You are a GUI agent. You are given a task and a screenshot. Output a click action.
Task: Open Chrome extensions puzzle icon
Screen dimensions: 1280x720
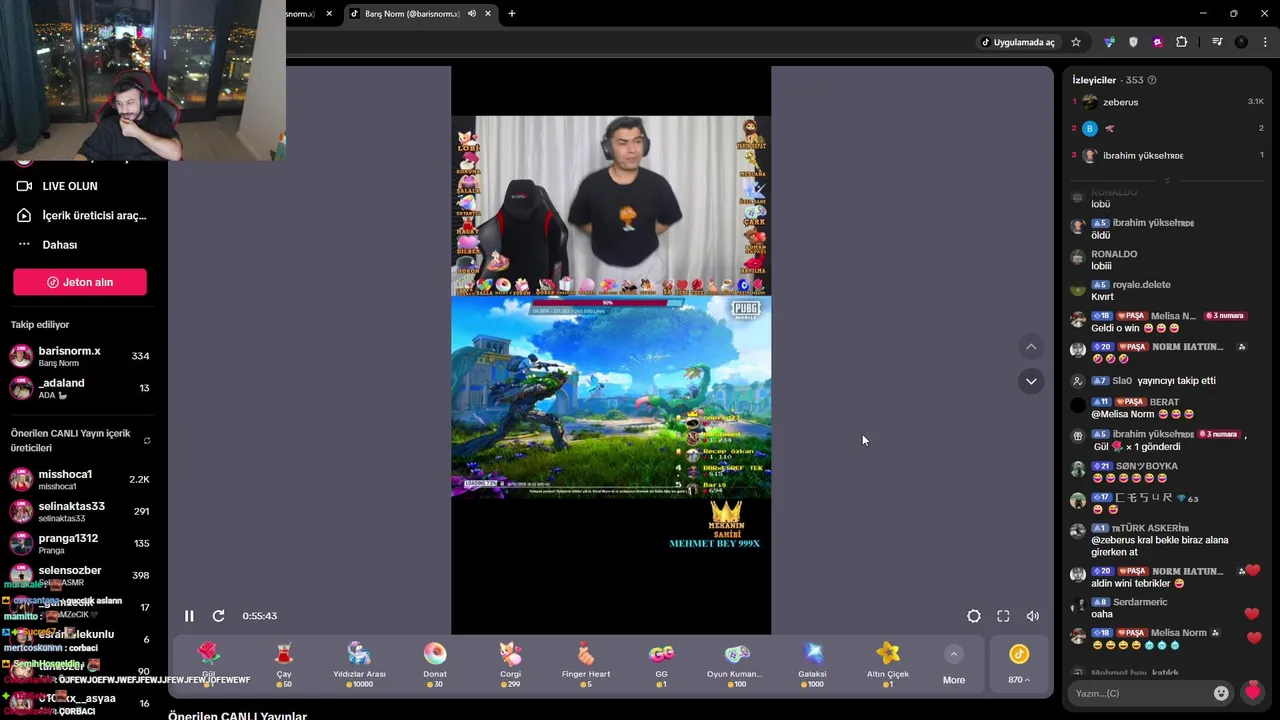pyautogui.click(x=1181, y=42)
